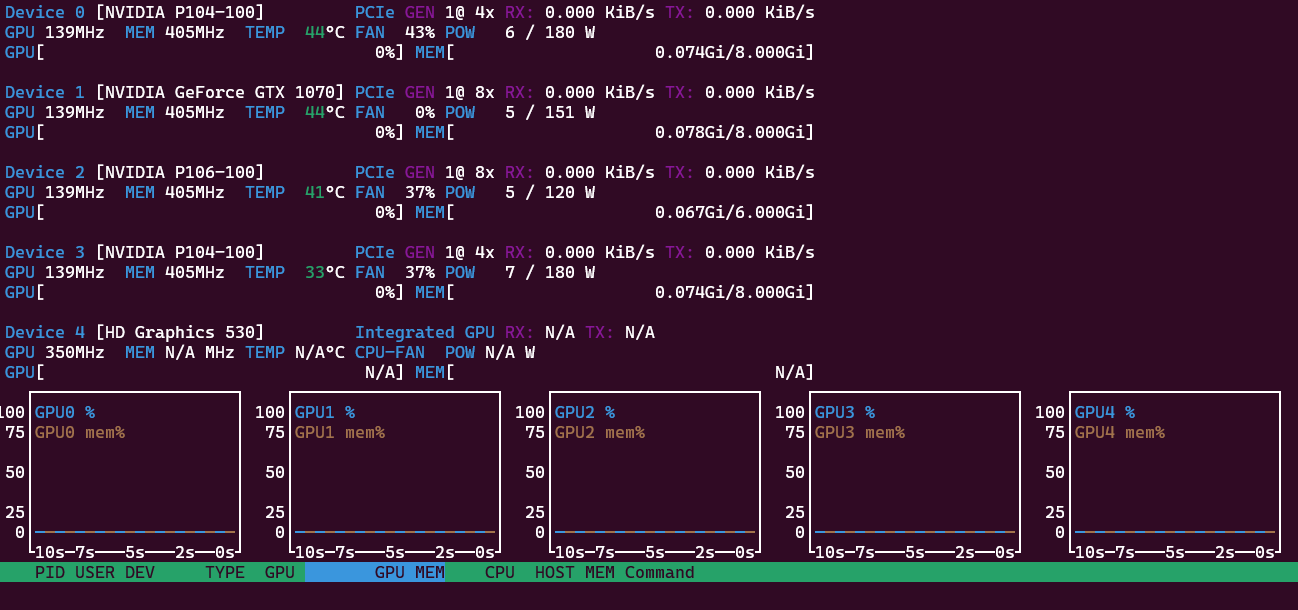
Task: Click the Device 2 NVIDIA P106-100 name
Action: (x=180, y=172)
